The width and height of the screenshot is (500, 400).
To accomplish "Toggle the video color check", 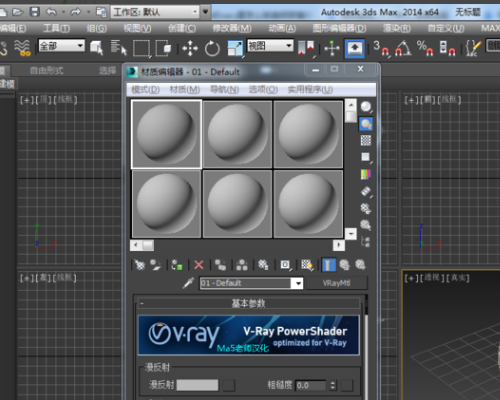I will tap(366, 174).
